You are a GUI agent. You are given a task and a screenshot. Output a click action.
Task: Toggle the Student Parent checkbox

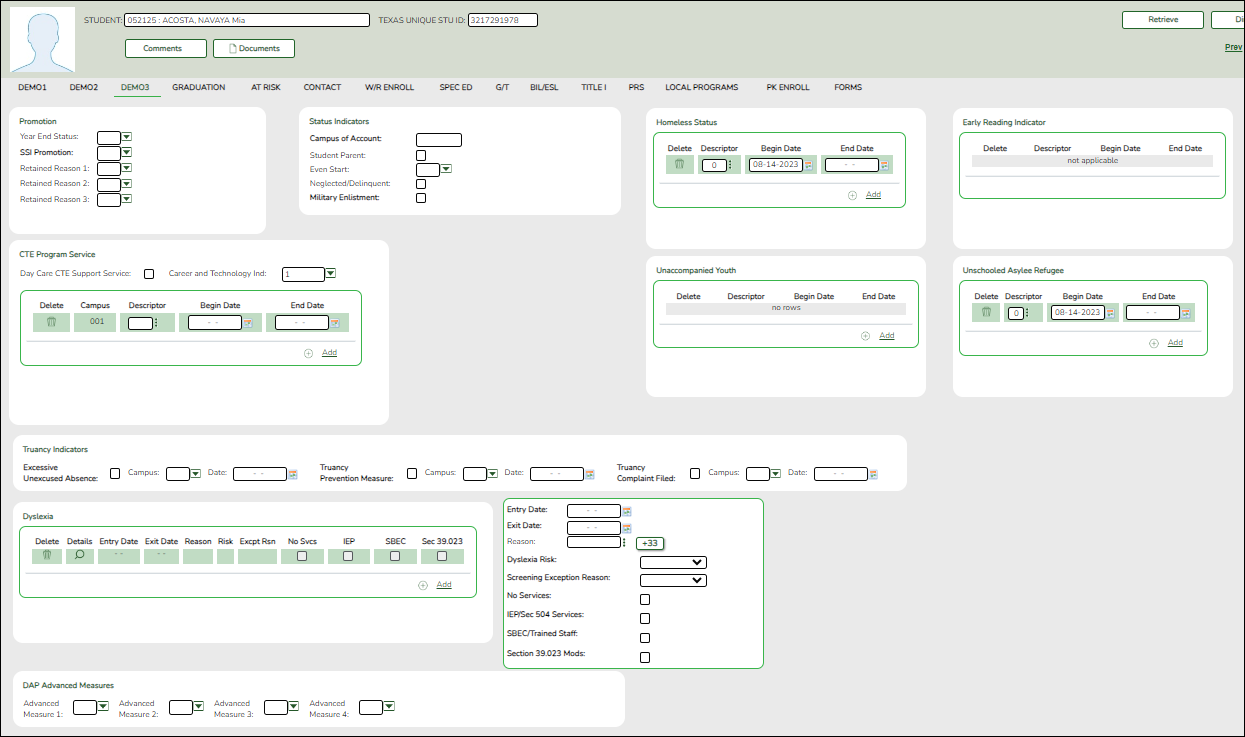point(421,155)
